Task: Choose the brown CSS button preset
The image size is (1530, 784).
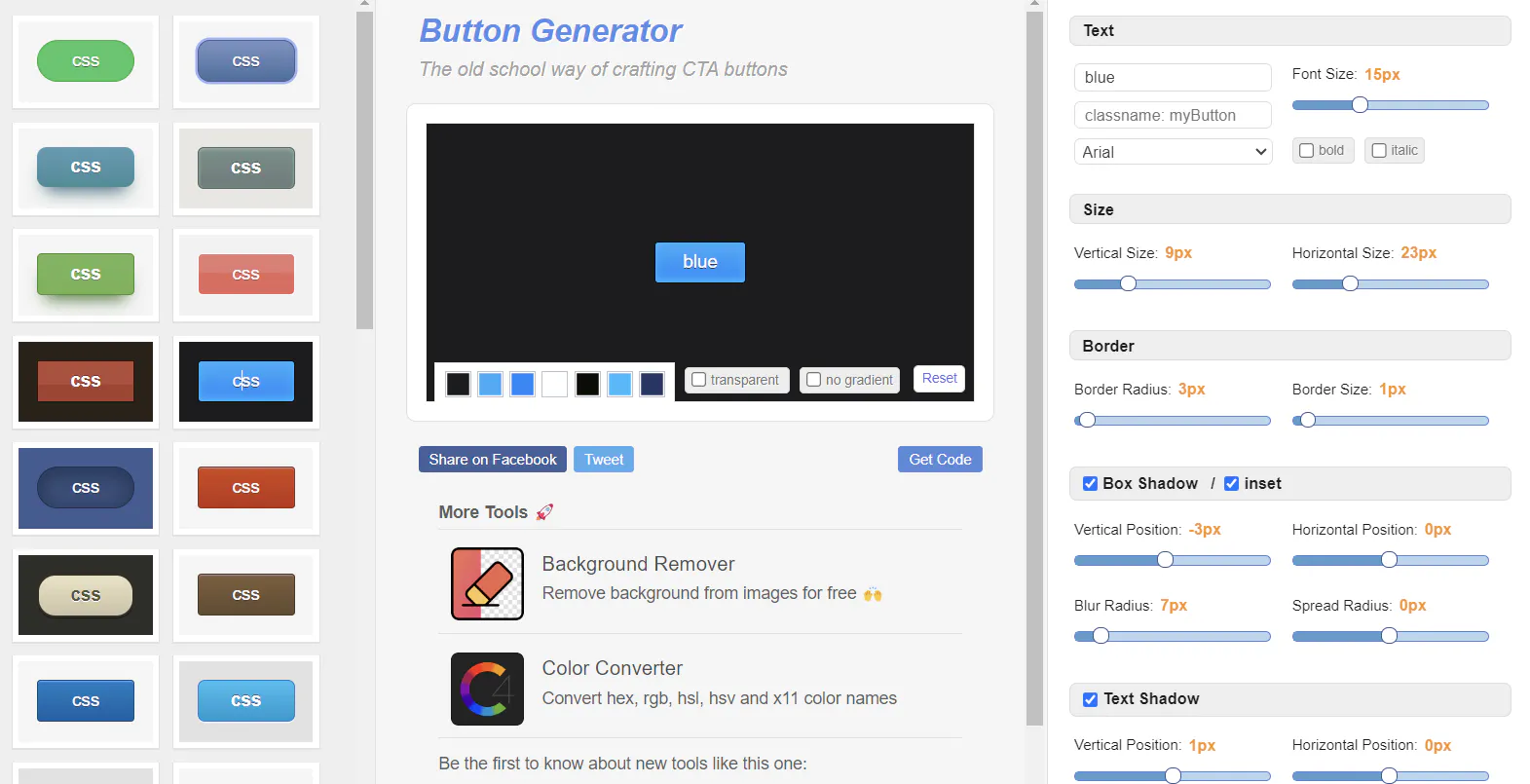Action: (x=246, y=595)
